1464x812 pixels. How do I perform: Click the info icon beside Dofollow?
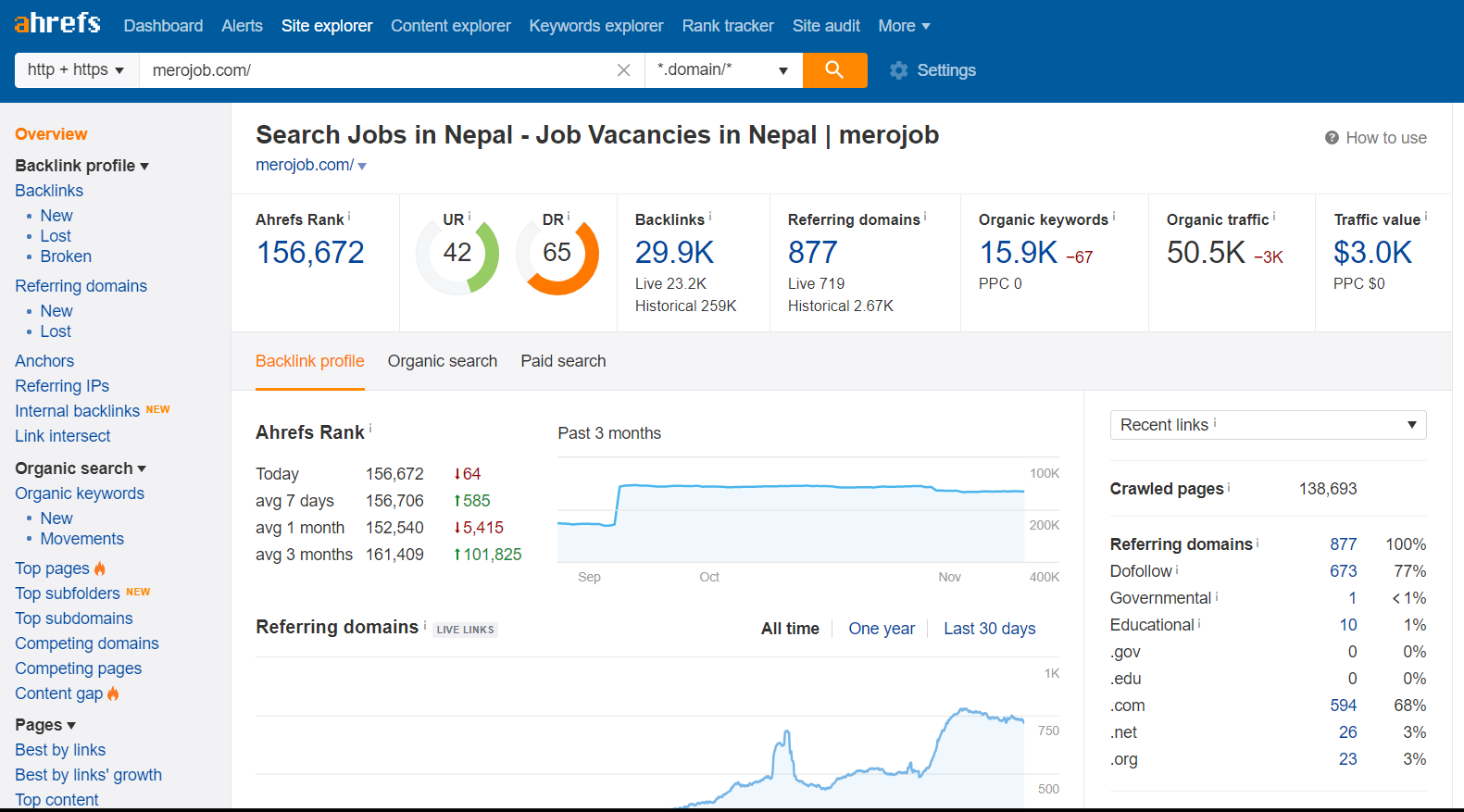(x=1177, y=569)
